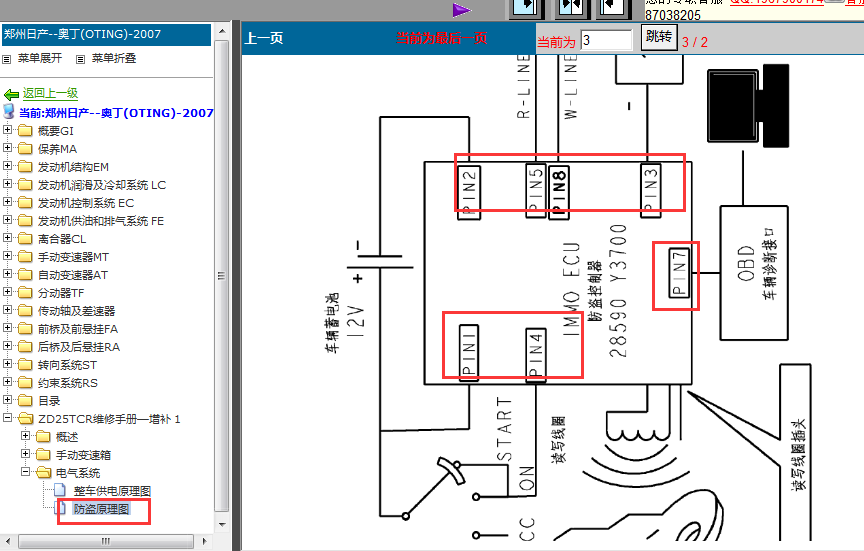The height and width of the screenshot is (551, 864).
Task: Click the sidebar scrollbar up arrow
Action: 222,30
